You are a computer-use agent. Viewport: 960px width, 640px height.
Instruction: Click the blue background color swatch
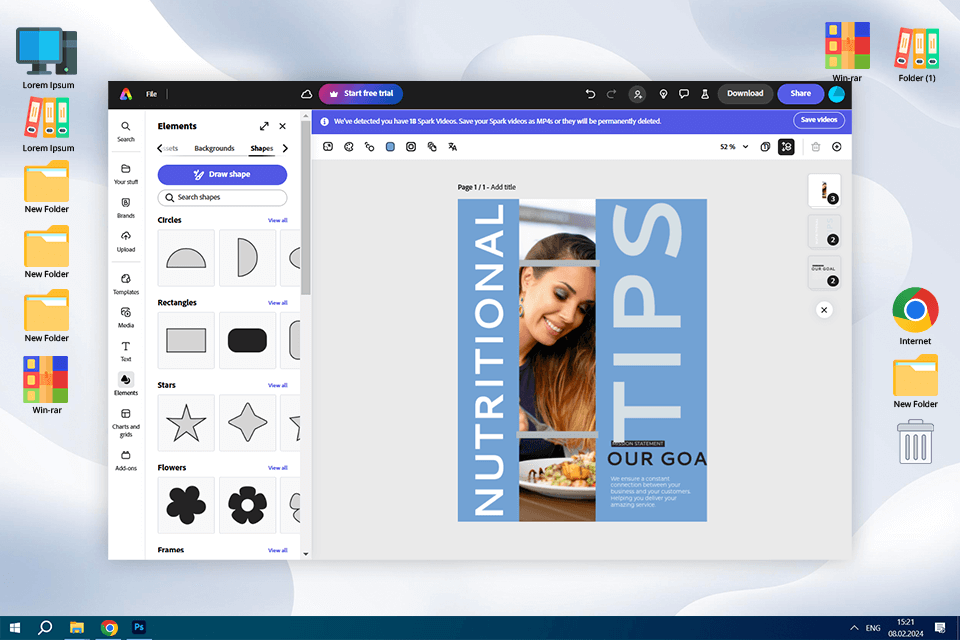pos(390,147)
